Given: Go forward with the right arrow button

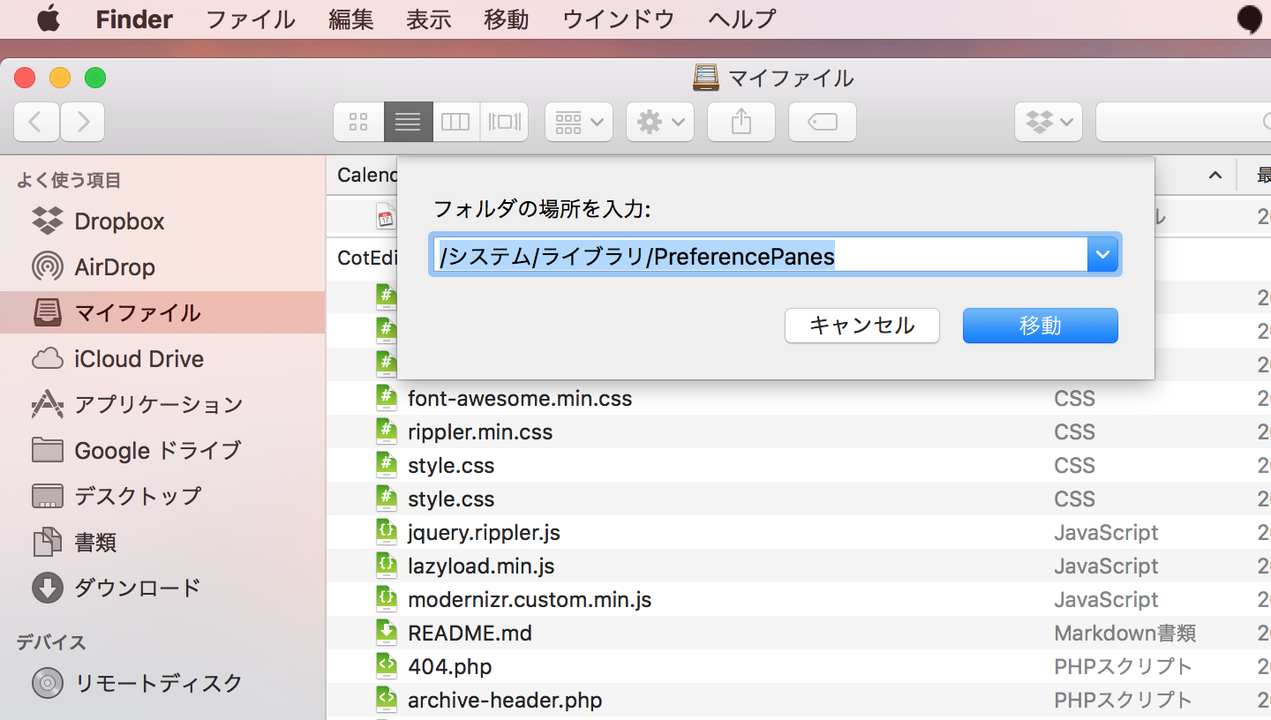Looking at the screenshot, I should click(83, 122).
